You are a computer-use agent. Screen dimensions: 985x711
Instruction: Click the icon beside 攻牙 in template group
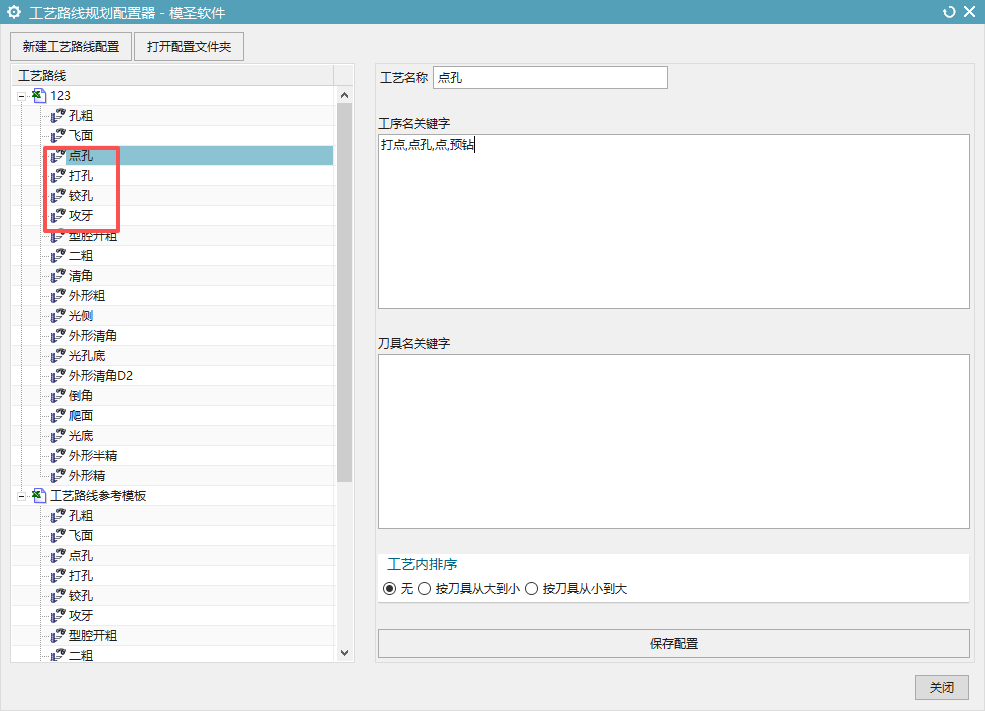pos(58,616)
